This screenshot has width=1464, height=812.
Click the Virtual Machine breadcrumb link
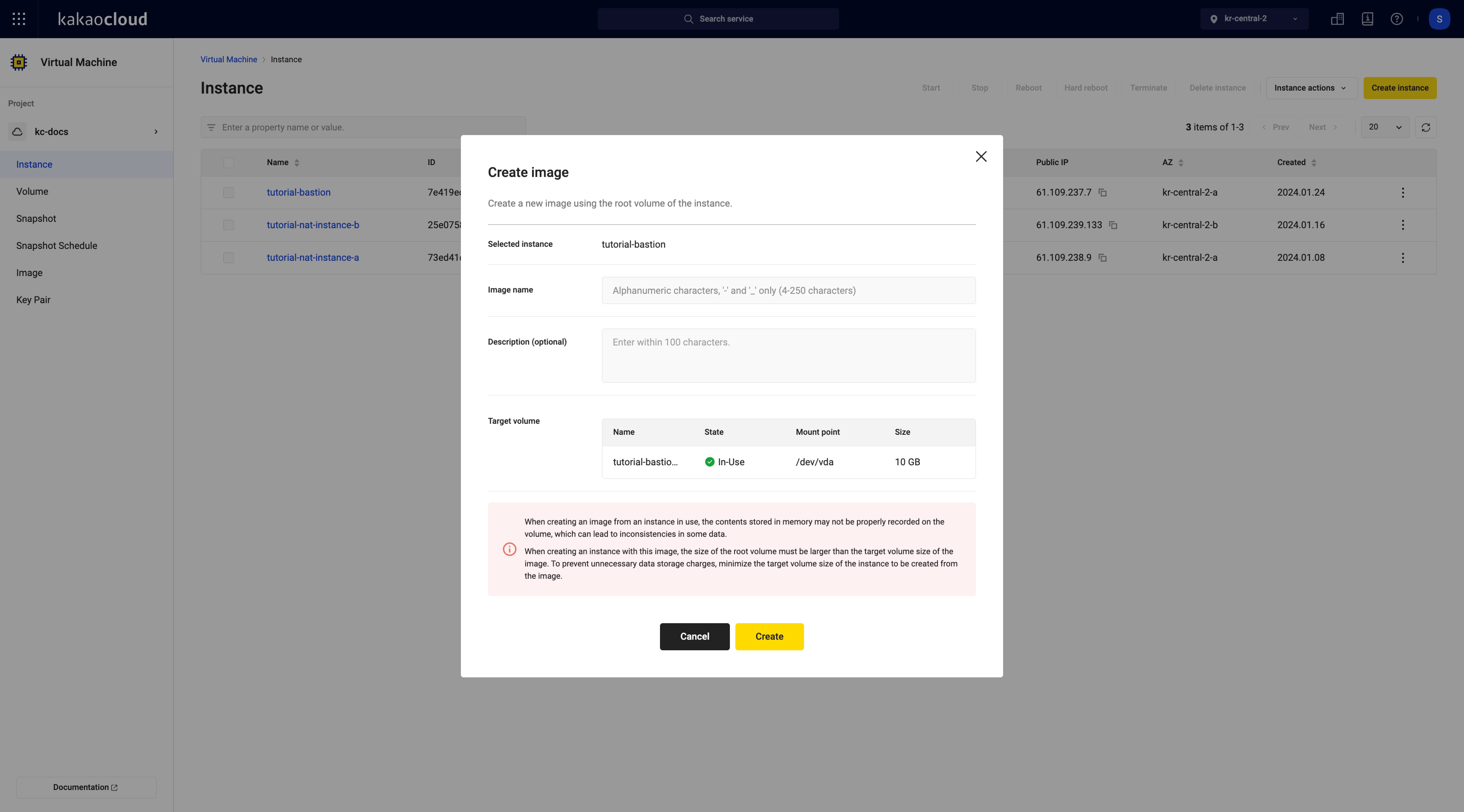229,60
